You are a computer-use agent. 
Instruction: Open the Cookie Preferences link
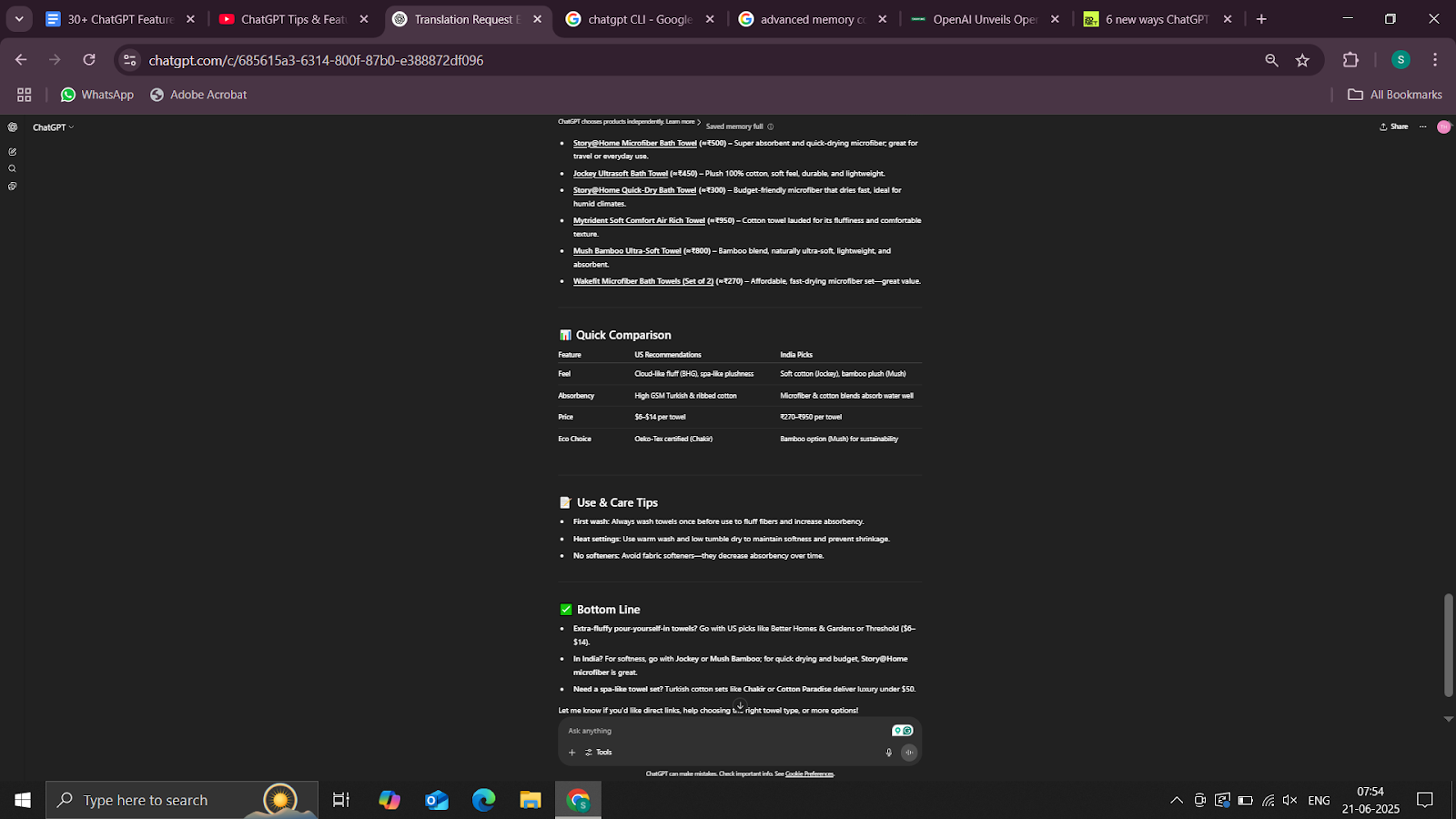809,773
